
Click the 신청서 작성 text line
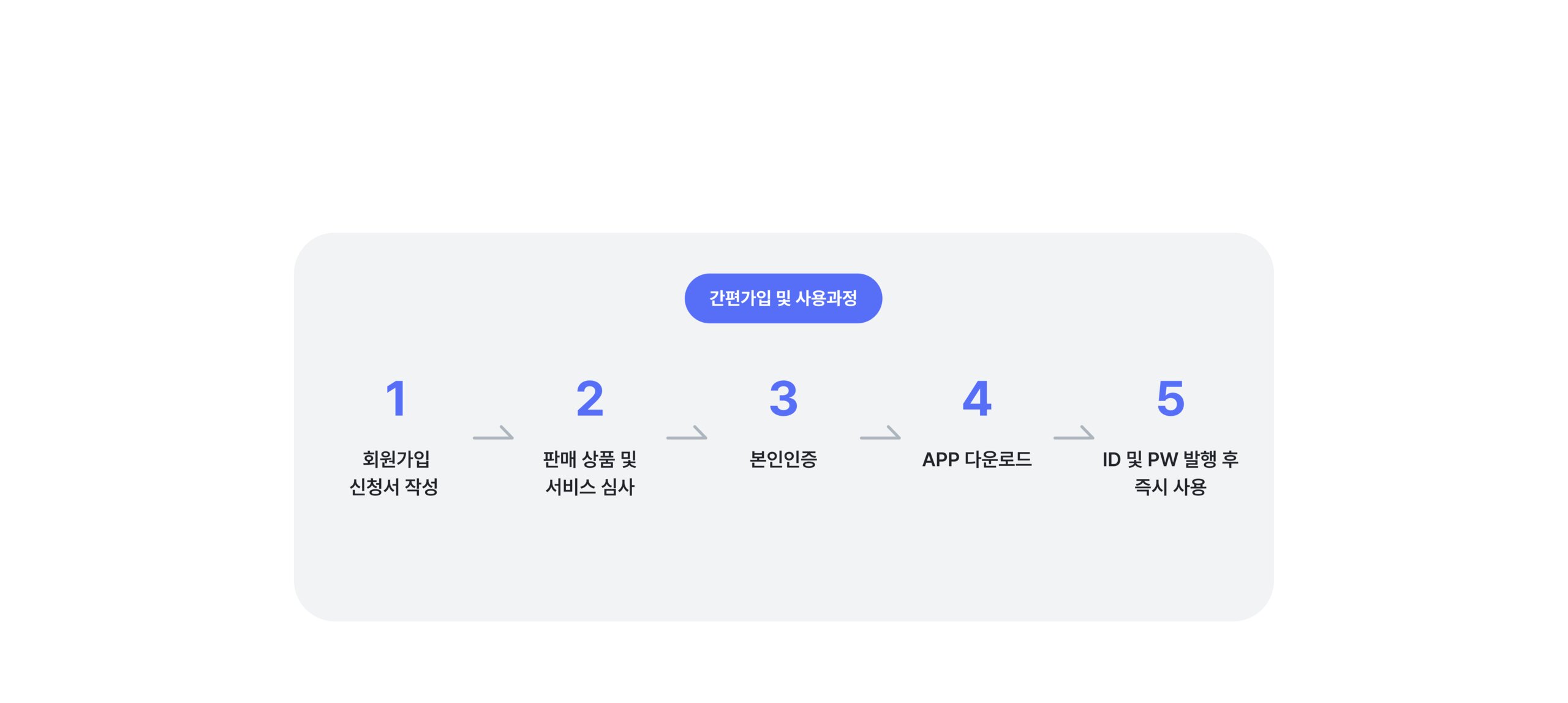(x=394, y=487)
